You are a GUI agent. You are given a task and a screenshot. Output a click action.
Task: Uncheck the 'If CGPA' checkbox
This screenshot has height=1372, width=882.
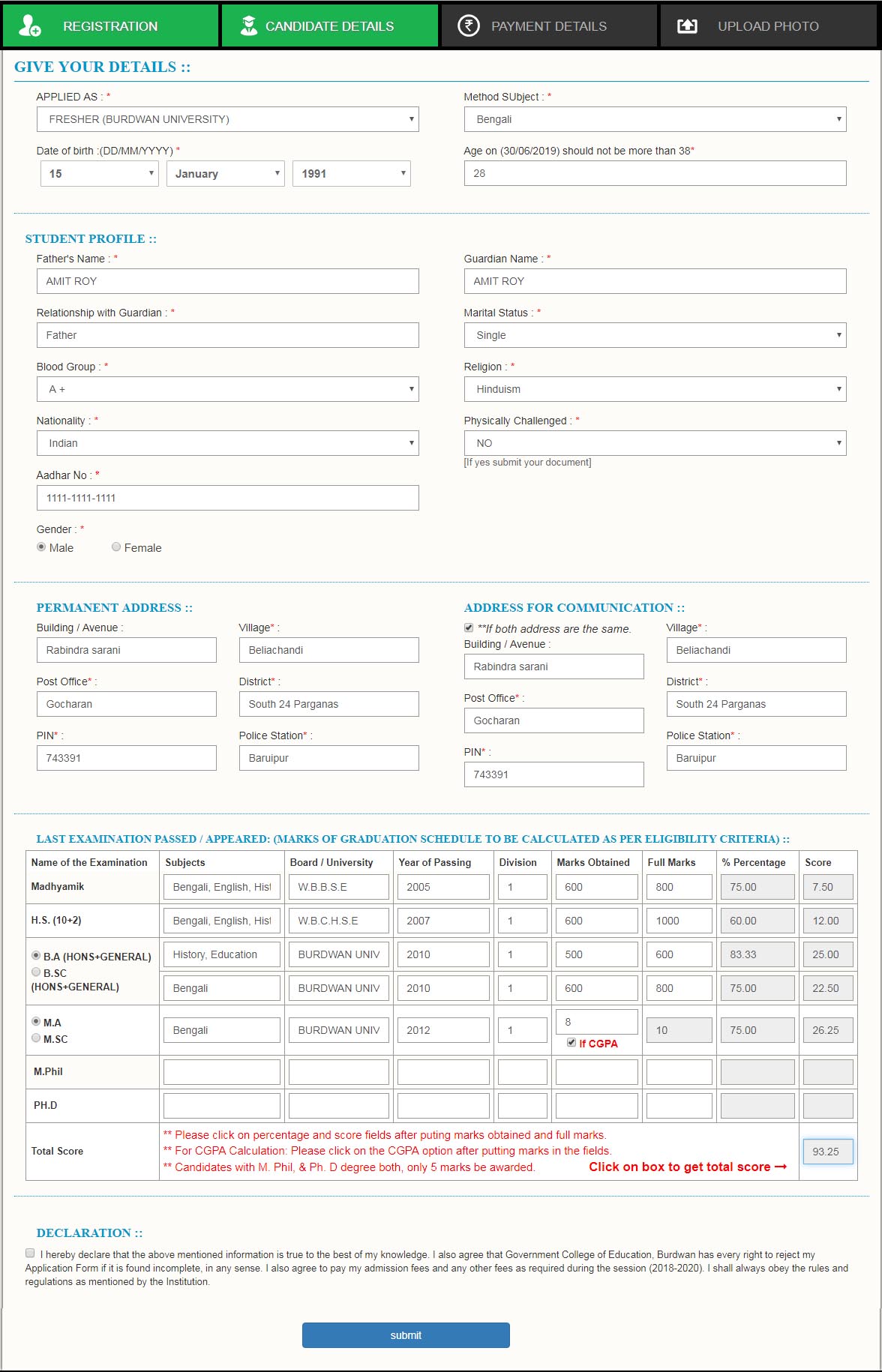tap(571, 1043)
